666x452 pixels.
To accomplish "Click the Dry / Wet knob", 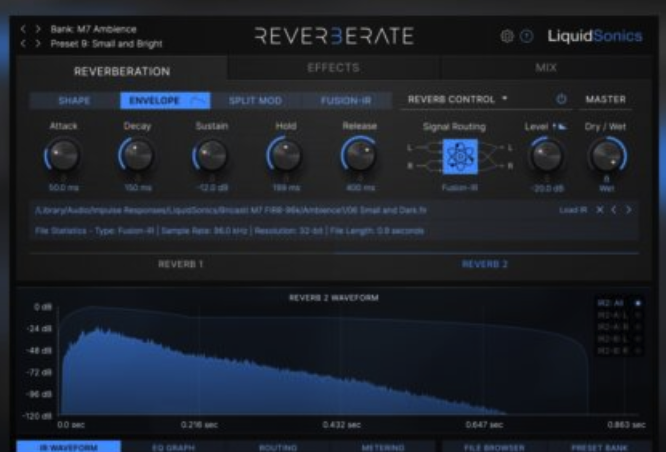I will pyautogui.click(x=607, y=155).
